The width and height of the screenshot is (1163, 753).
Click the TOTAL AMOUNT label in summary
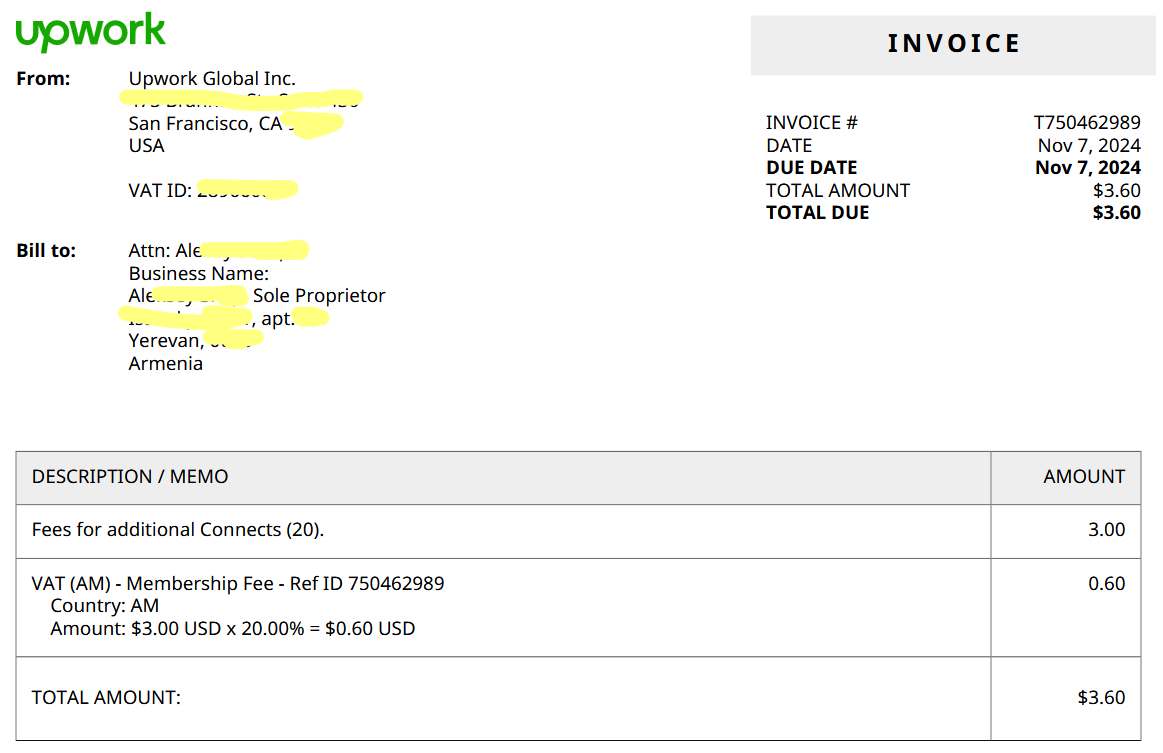(837, 191)
